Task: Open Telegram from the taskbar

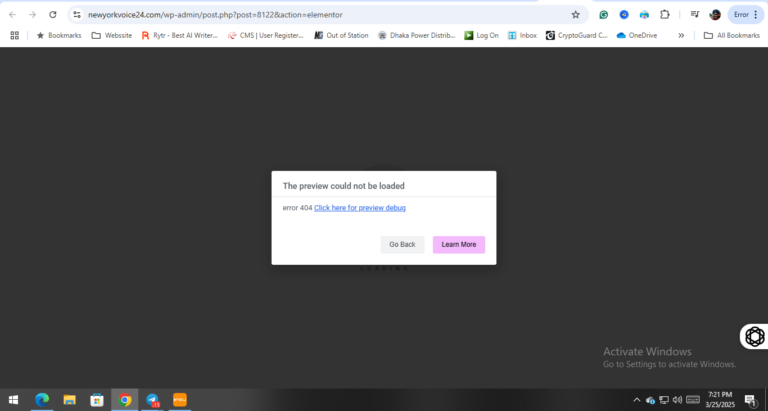Action: [152, 400]
